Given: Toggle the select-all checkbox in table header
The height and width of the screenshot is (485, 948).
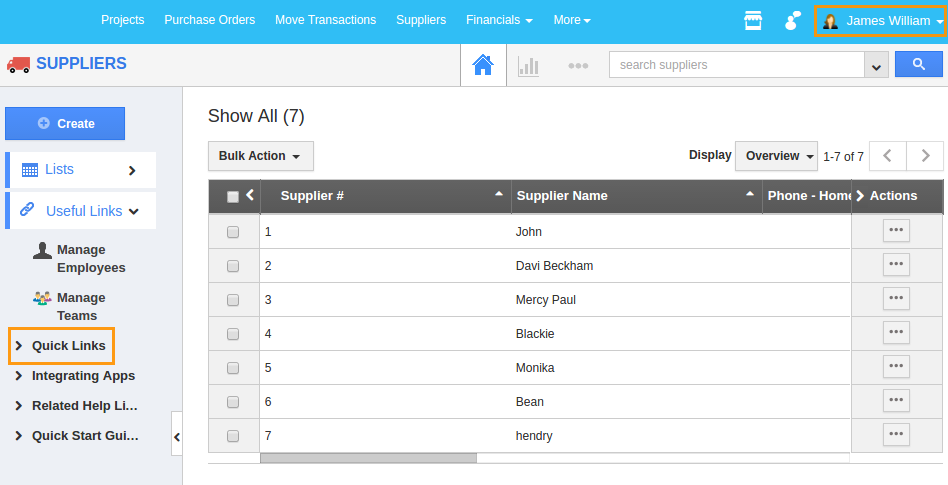Looking at the screenshot, I should 233,197.
